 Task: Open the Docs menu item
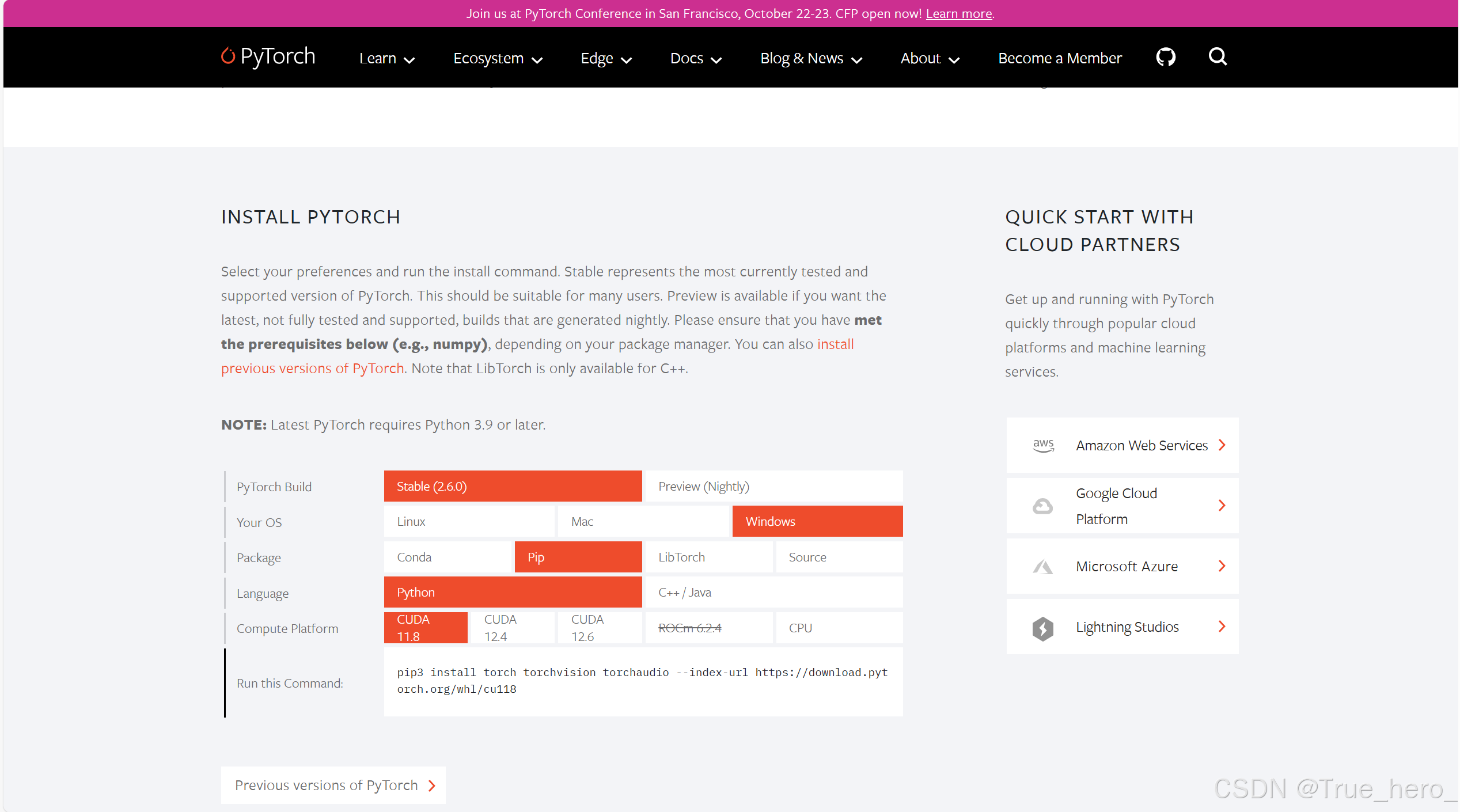[695, 59]
